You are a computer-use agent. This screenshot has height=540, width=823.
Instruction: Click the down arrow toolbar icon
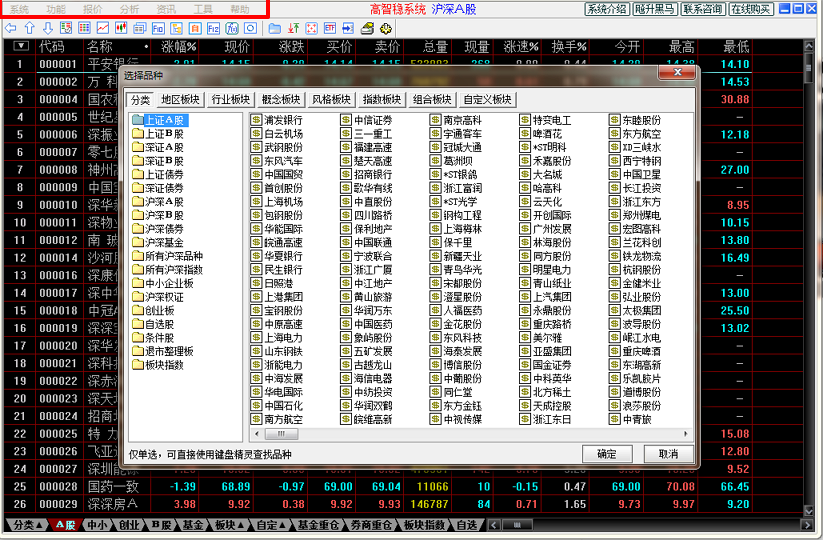47,28
